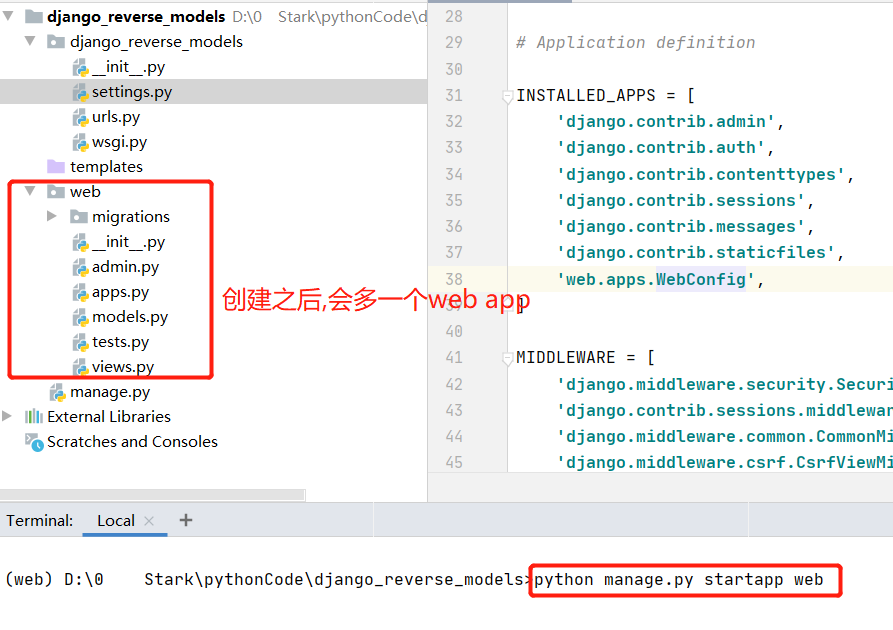Click the Python icon of manage.py
Viewport: 893px width, 630px height.
click(58, 392)
